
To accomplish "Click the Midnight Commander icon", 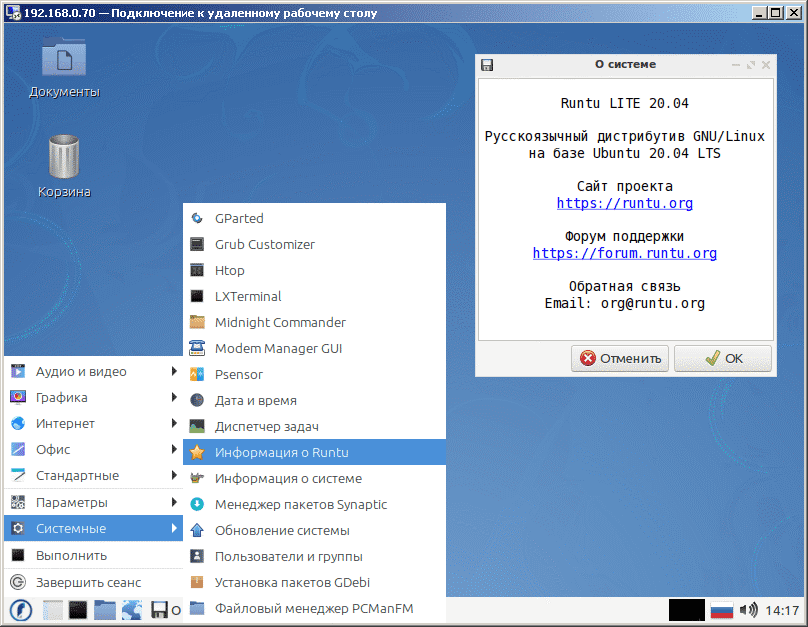I will click(x=197, y=323).
